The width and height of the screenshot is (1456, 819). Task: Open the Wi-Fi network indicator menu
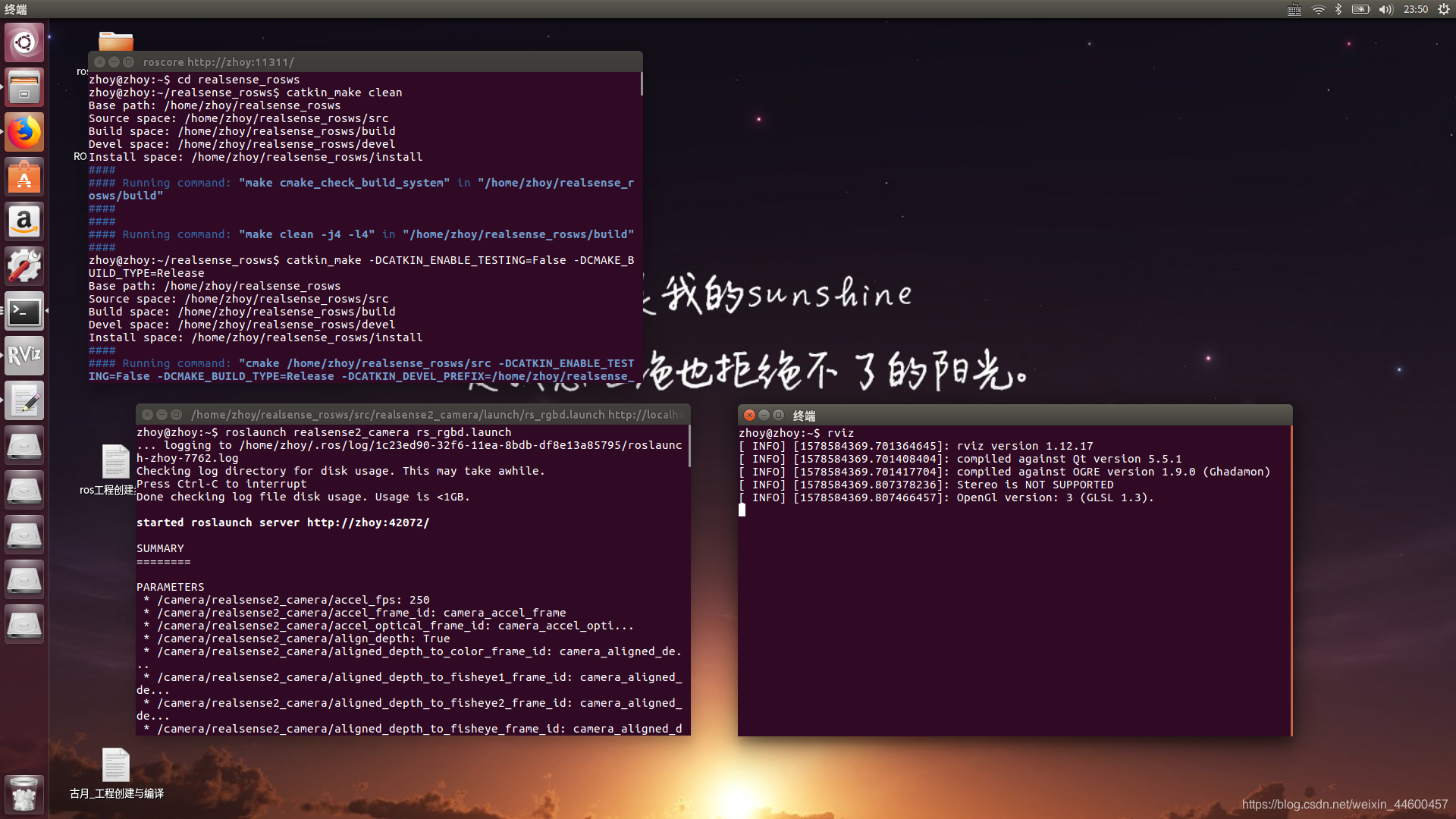tap(1318, 9)
